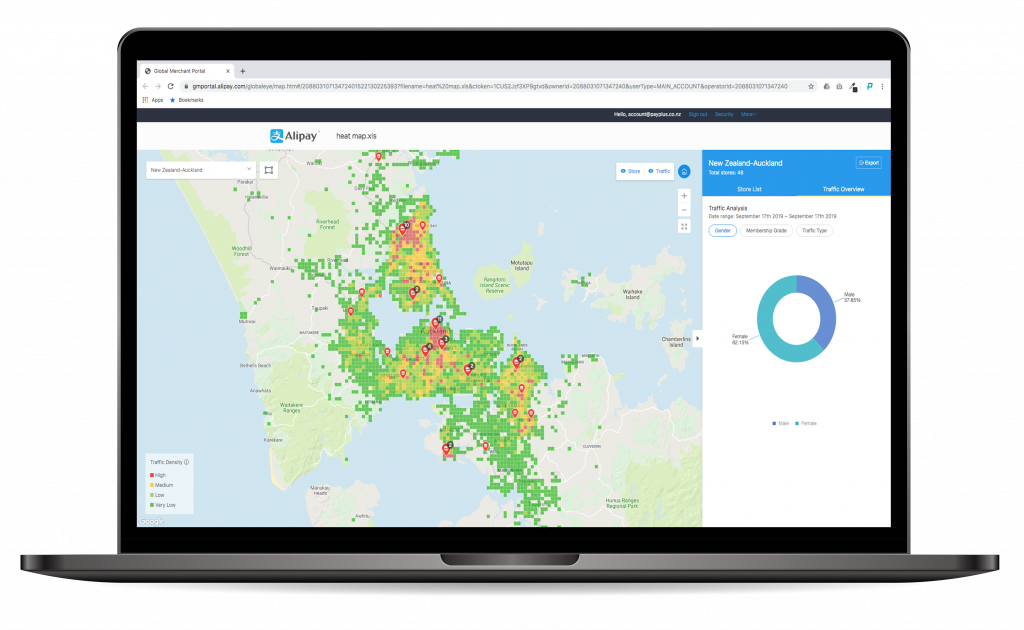
Task: Click the draw-rectangle selection tool icon
Action: pyautogui.click(x=268, y=170)
